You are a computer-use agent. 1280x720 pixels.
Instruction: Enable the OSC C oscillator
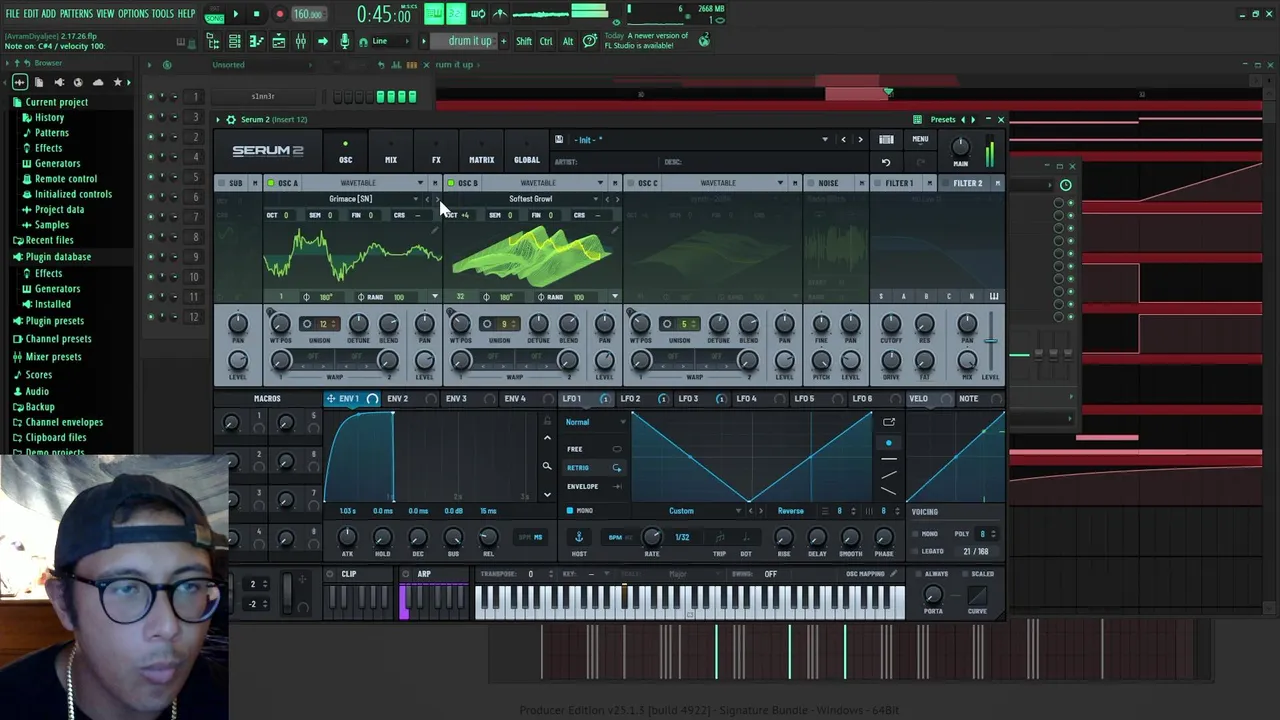coord(631,183)
